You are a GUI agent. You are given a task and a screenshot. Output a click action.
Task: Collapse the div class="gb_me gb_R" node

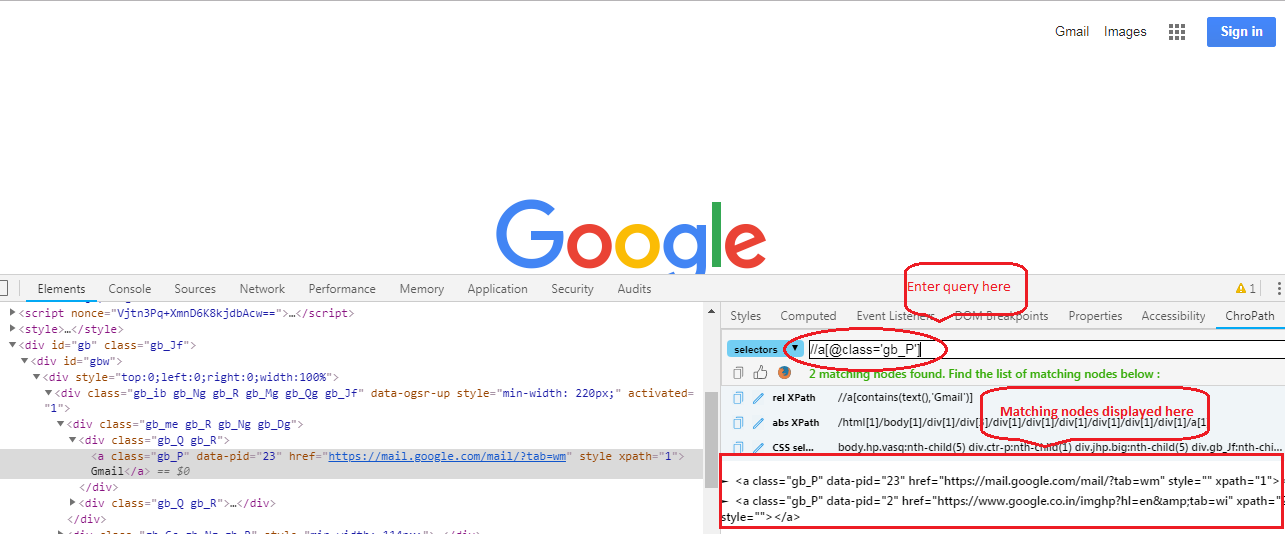[61, 424]
